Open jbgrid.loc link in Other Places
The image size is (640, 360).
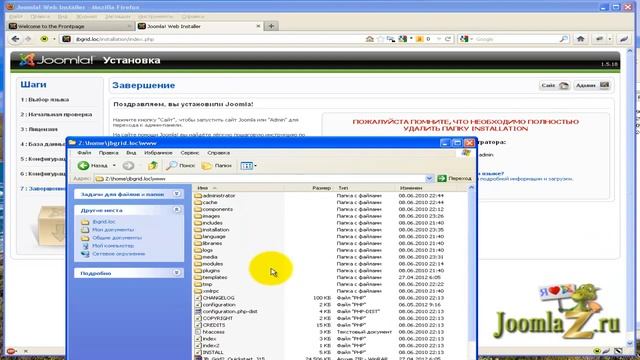tap(104, 222)
